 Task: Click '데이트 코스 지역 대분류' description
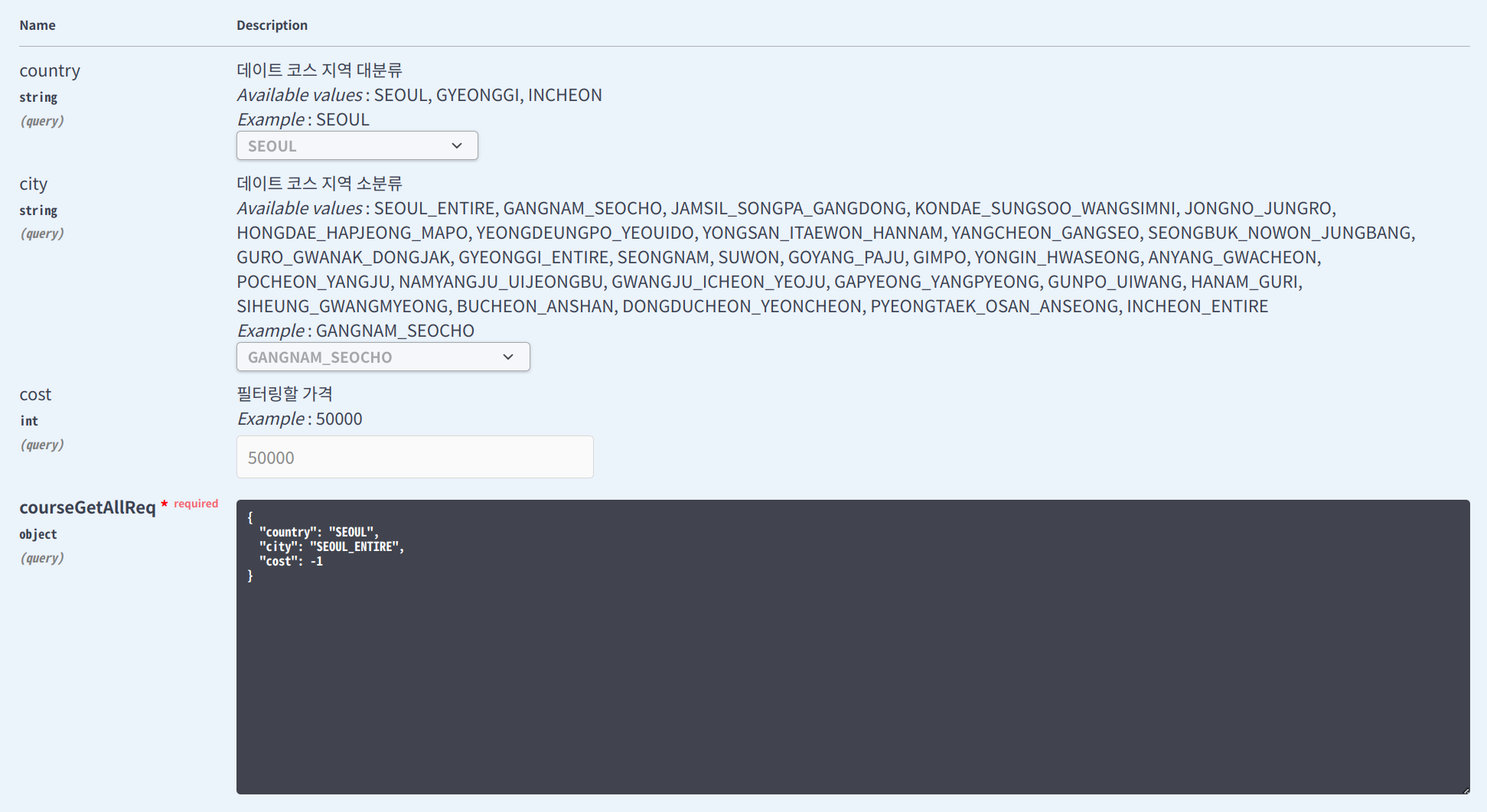(x=319, y=70)
